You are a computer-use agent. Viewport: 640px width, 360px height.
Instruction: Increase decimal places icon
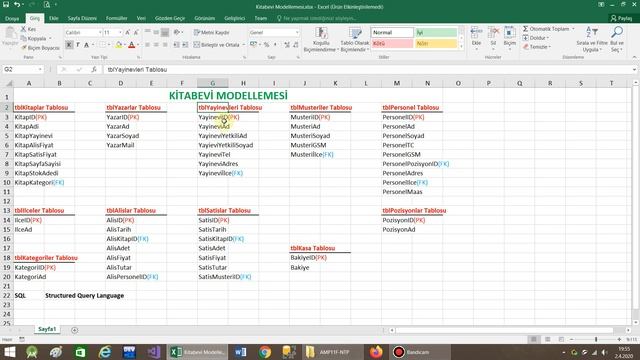(287, 45)
